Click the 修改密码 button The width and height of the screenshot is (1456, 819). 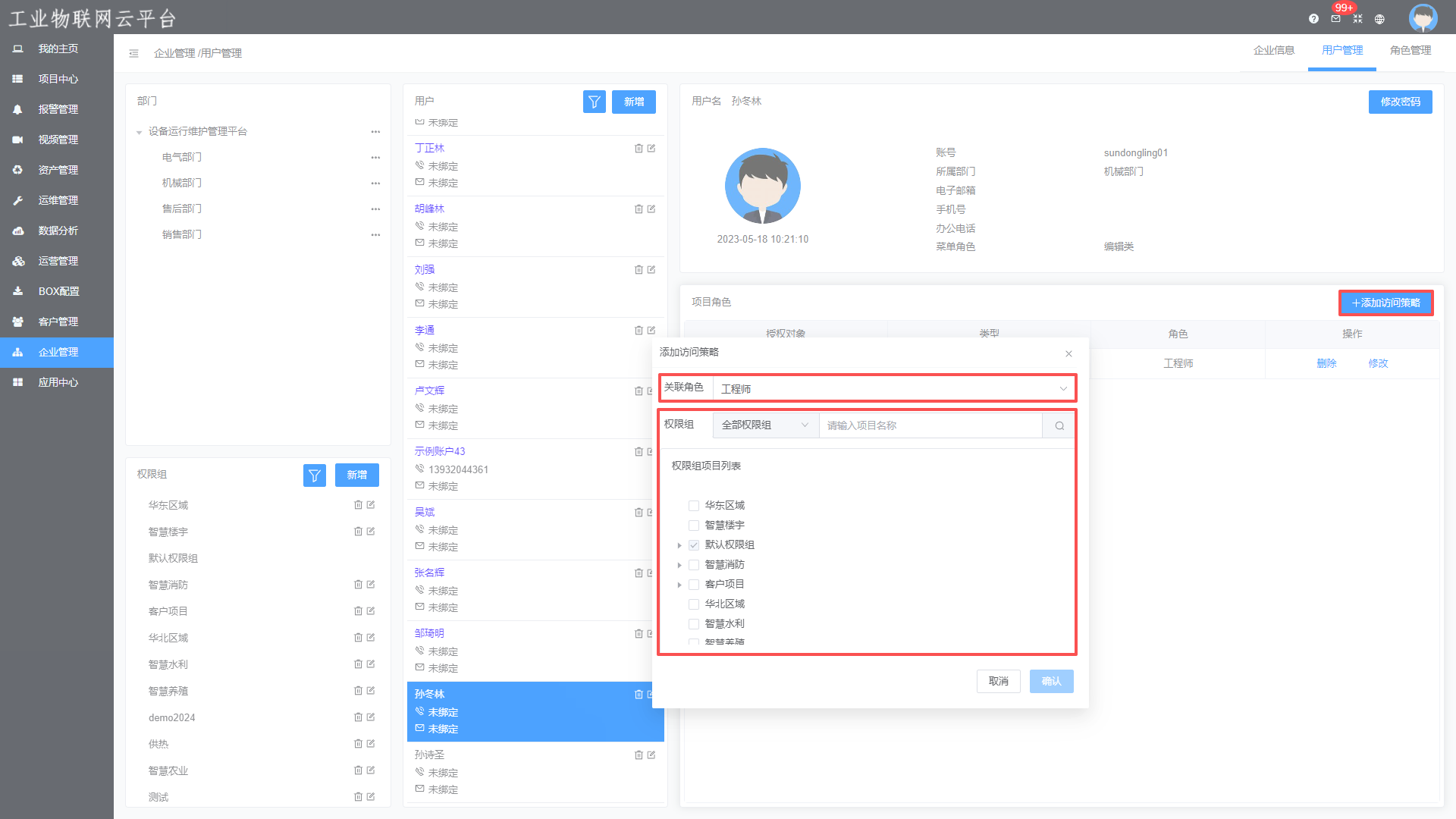pos(1400,102)
